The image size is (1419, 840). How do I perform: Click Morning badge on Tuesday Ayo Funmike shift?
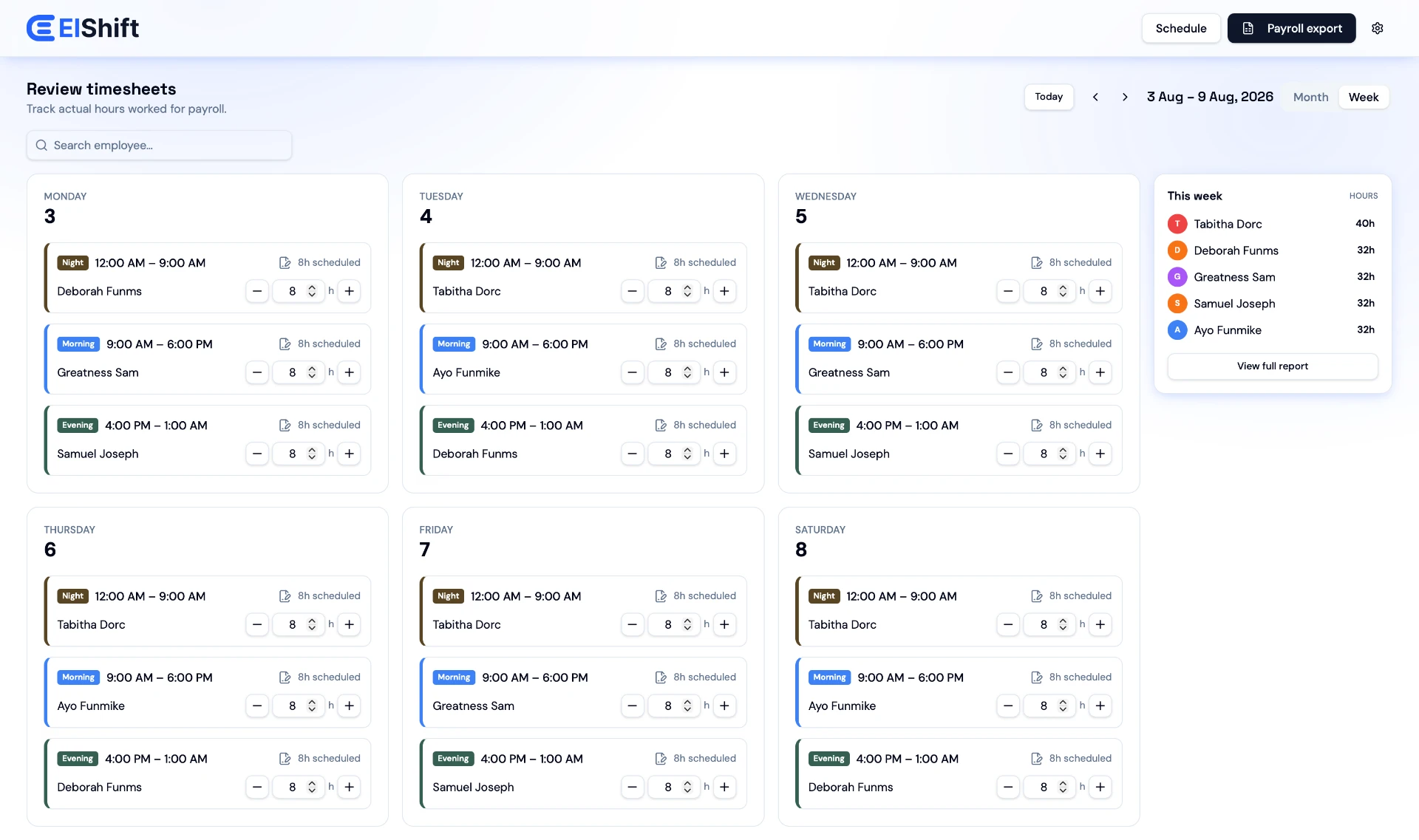point(454,344)
